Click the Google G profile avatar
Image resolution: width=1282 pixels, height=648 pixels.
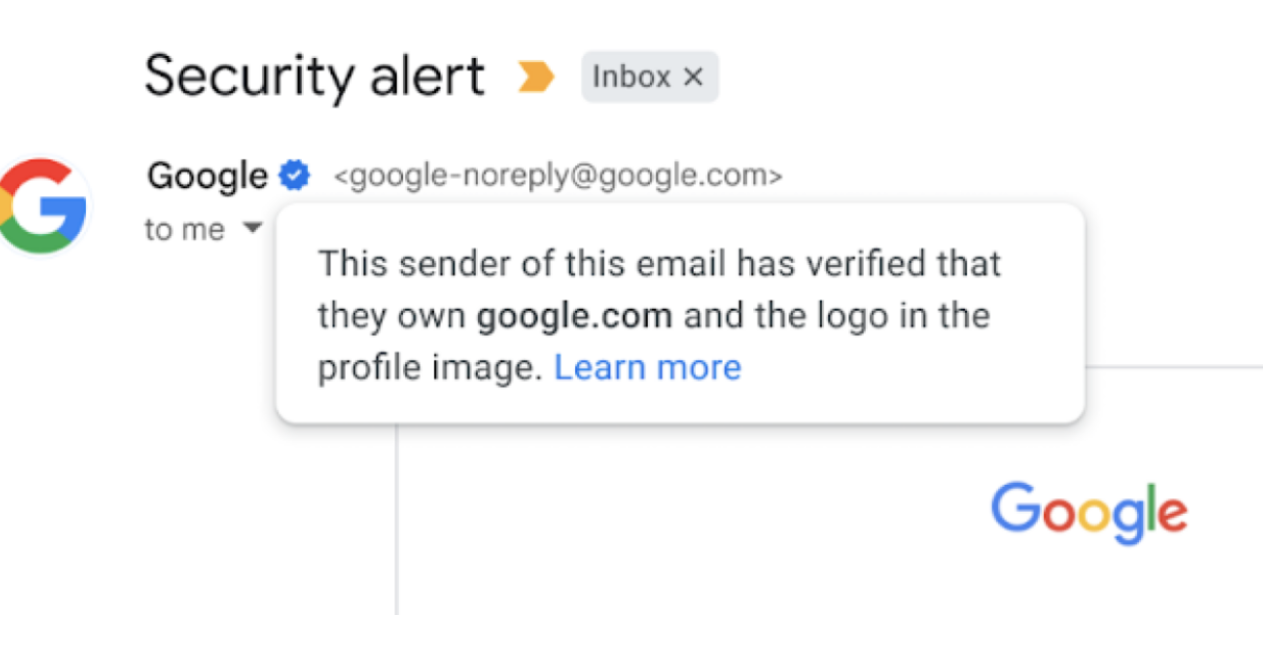(43, 205)
